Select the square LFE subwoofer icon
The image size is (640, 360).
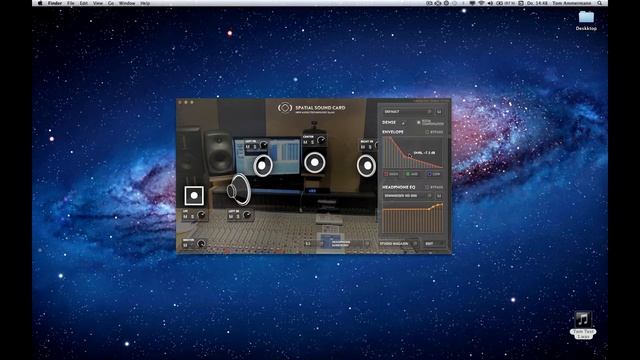pyautogui.click(x=194, y=196)
